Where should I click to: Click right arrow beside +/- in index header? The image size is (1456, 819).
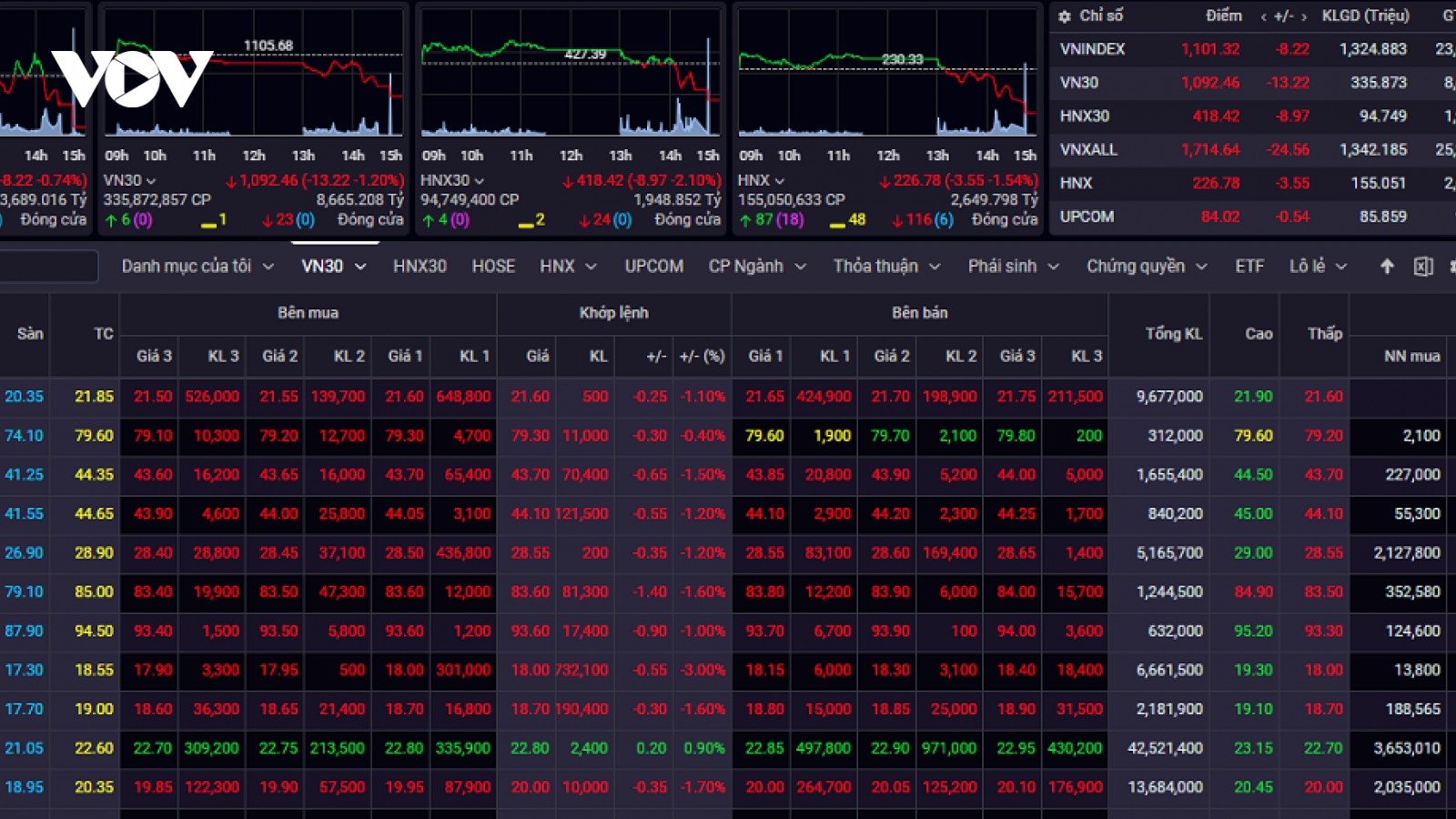click(1303, 16)
